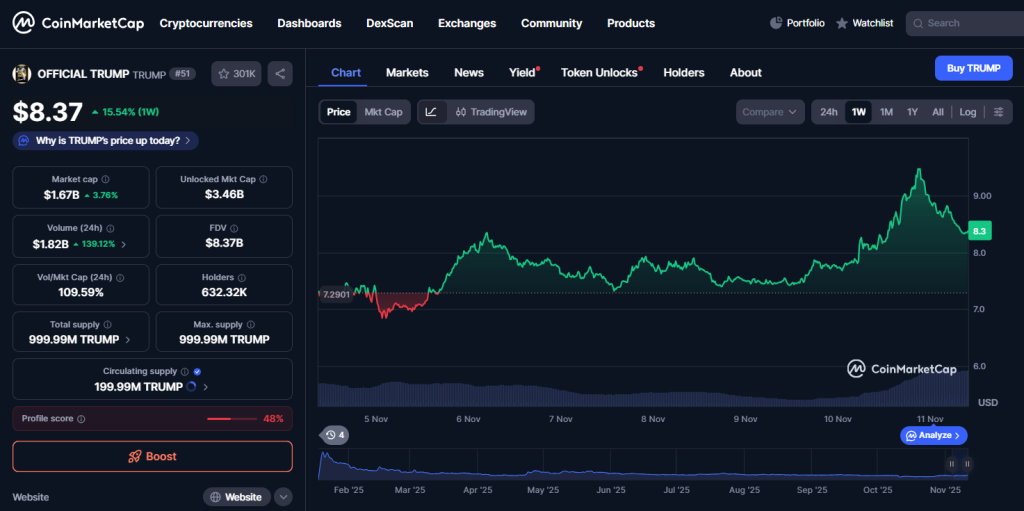Image resolution: width=1024 pixels, height=511 pixels.
Task: Open the Portfolio pie chart icon
Action: [777, 23]
